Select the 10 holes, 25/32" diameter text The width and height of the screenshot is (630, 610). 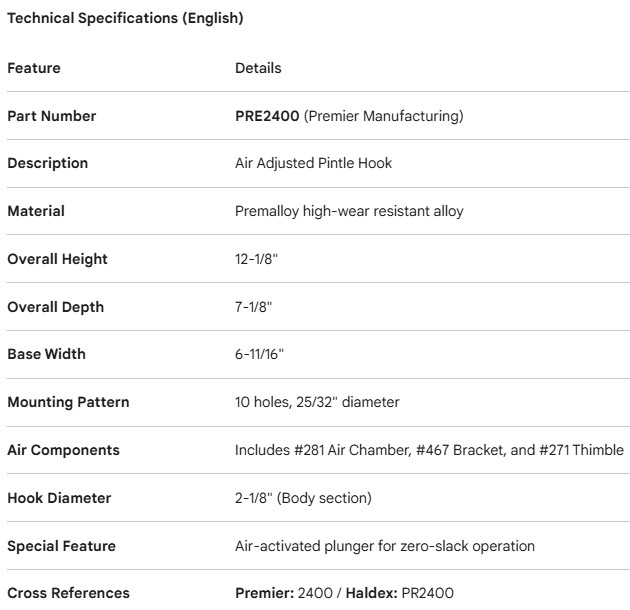pyautogui.click(x=318, y=402)
